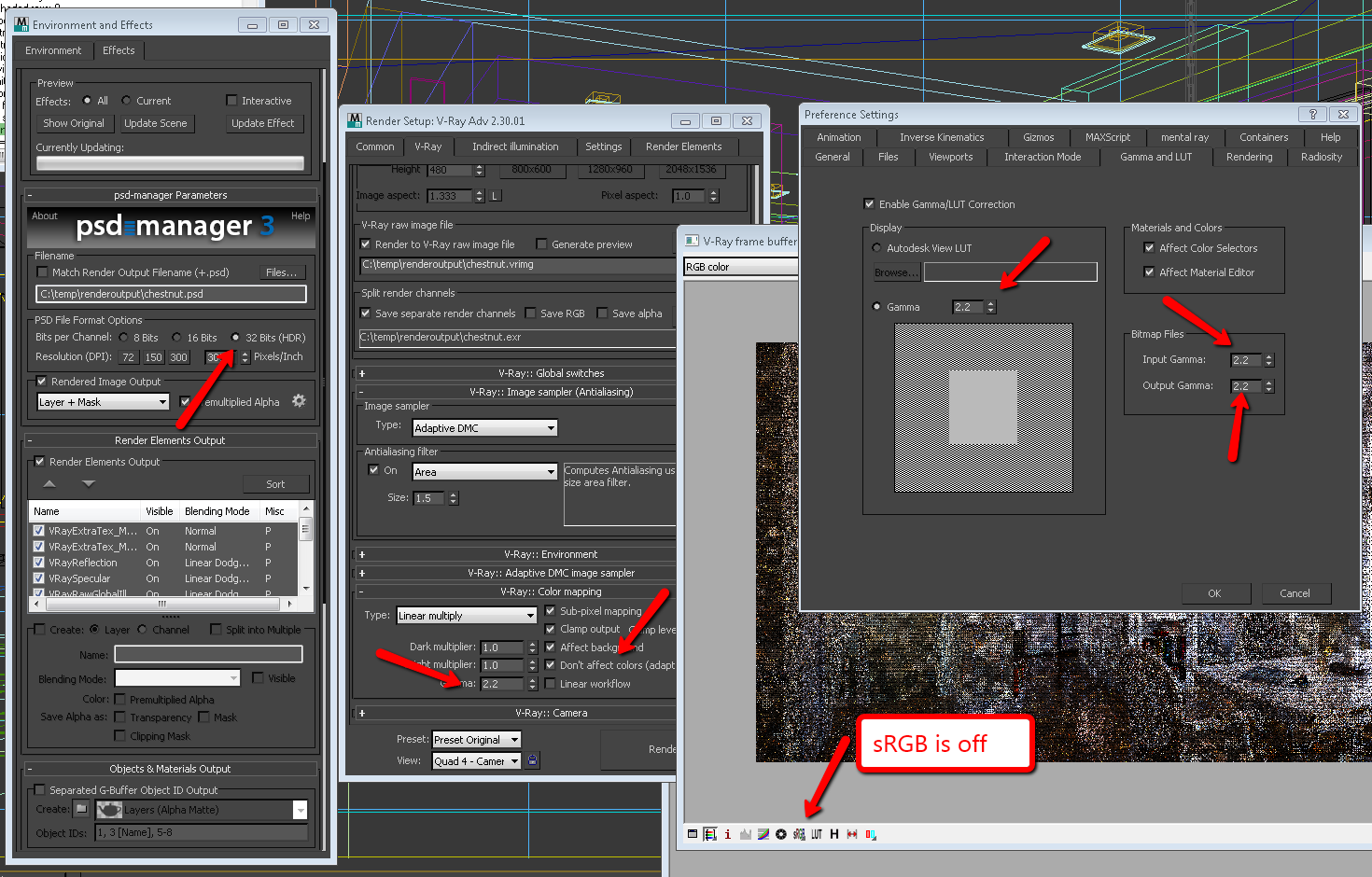Toggle the LUT button in frame buffer toolbar
Screen dimensions: 1372x877
(817, 834)
